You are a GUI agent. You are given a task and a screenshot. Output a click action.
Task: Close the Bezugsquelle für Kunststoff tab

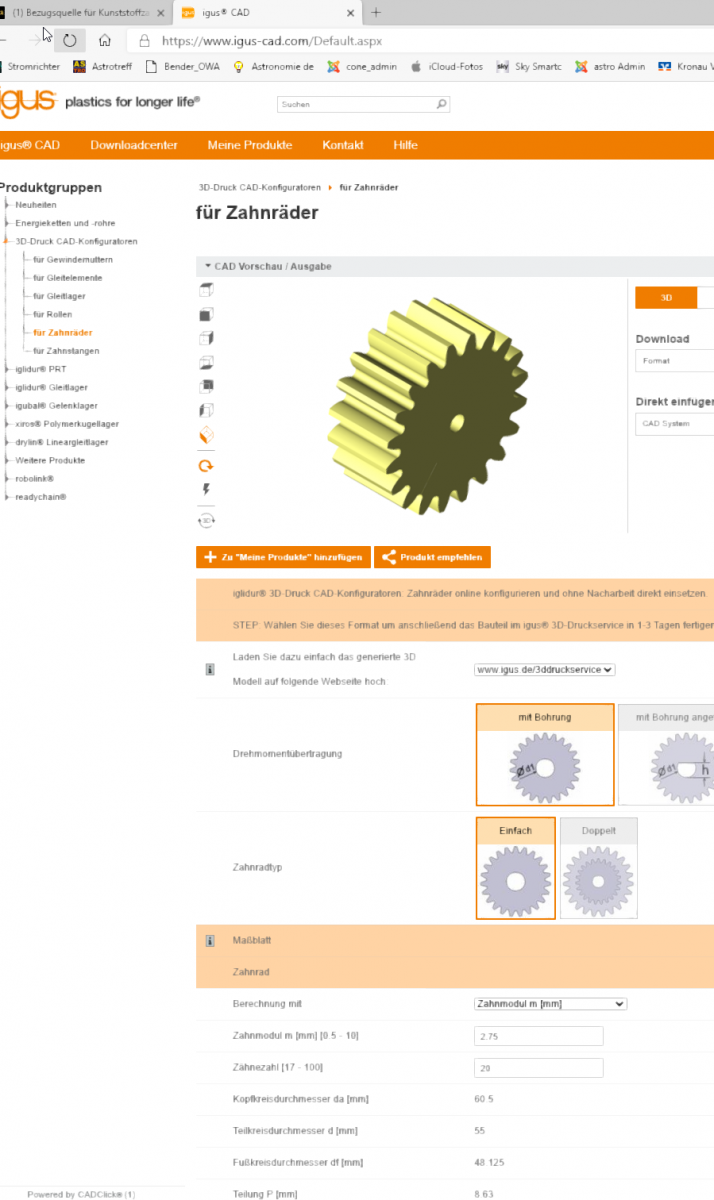[x=161, y=13]
